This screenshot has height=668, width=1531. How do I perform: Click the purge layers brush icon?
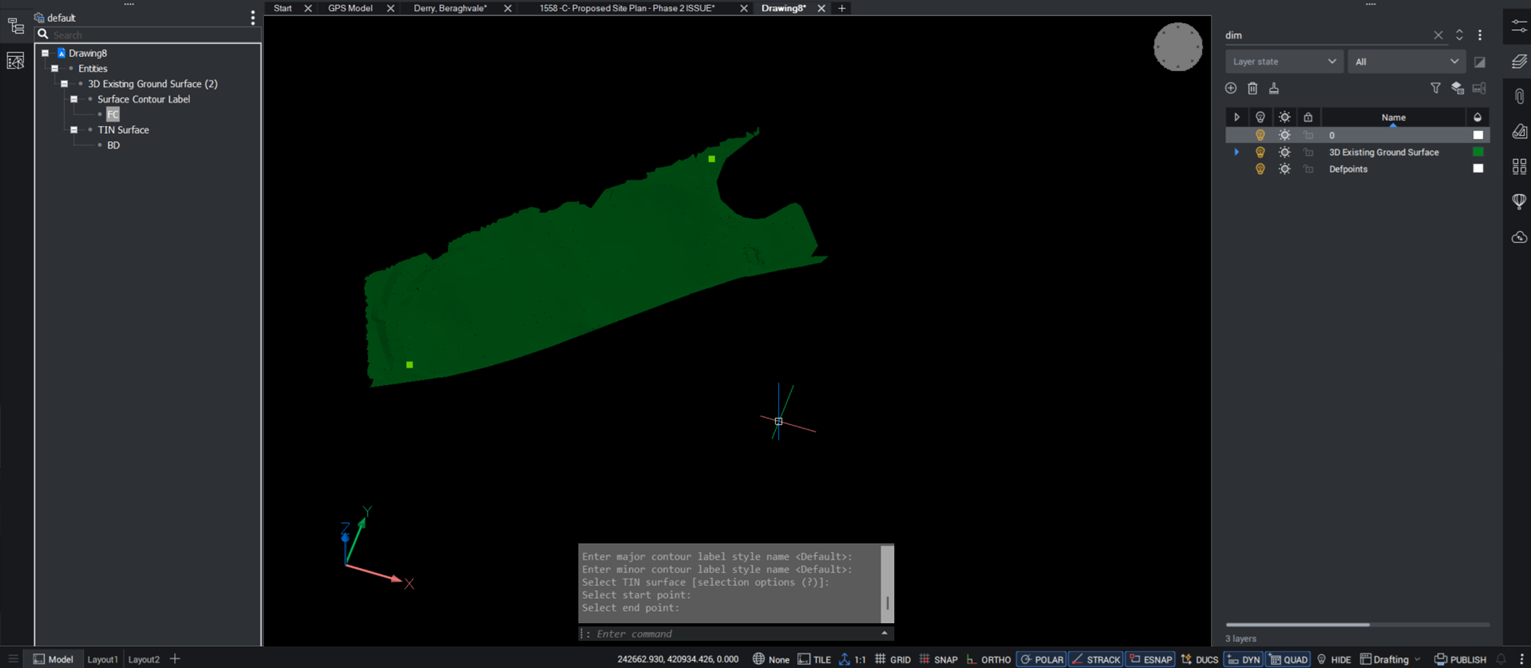1274,89
